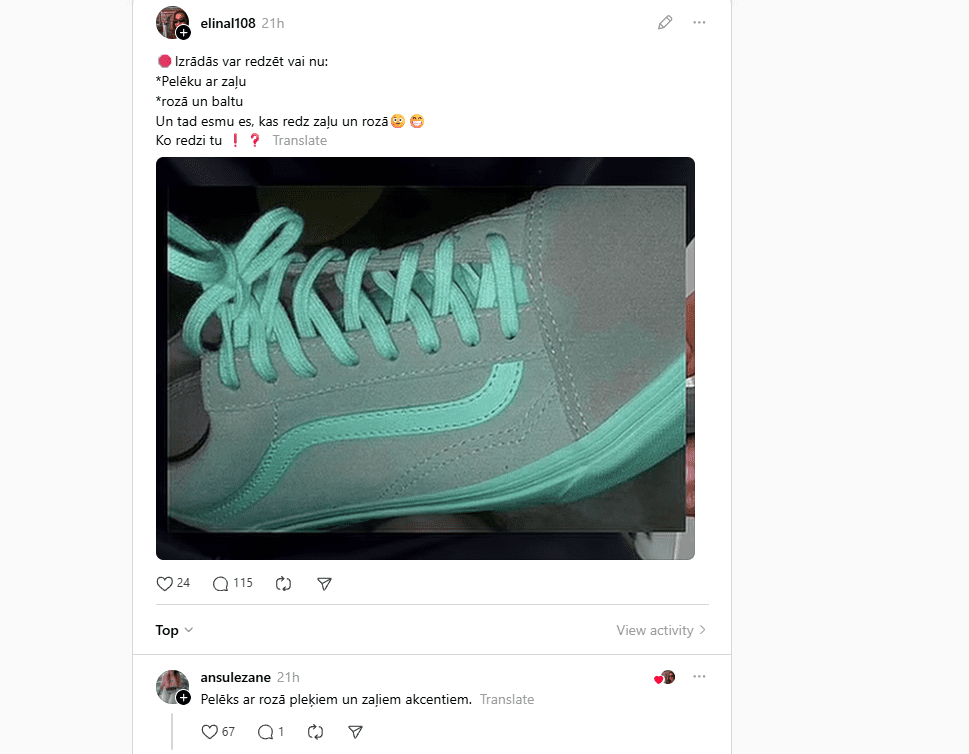
Task: Open the ansulezane profile name
Action: 235,677
